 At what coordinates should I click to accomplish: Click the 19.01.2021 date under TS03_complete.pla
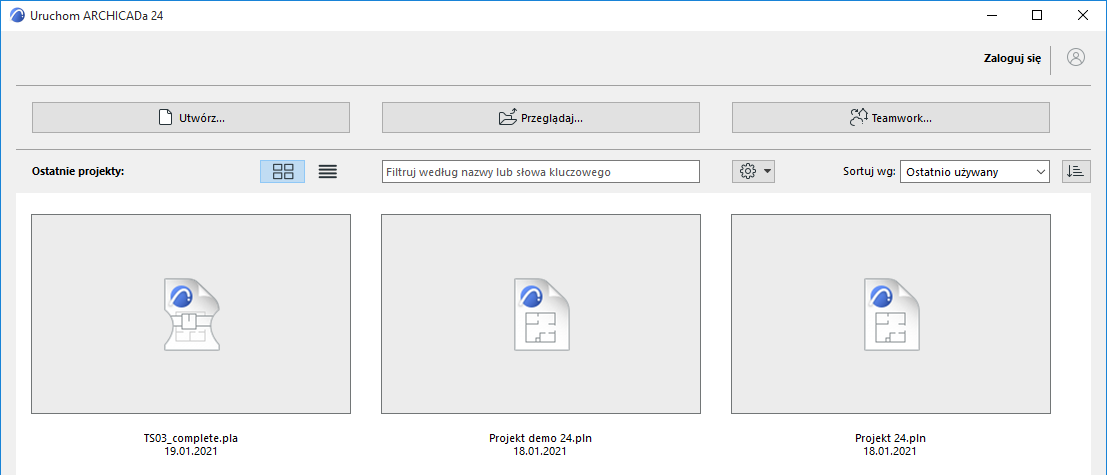pyautogui.click(x=191, y=451)
